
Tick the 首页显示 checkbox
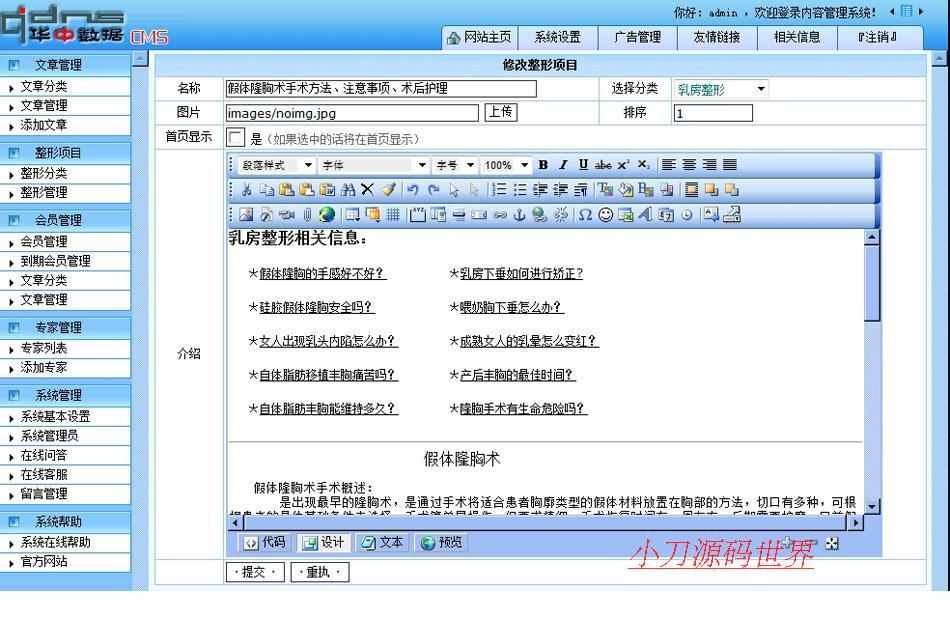(x=235, y=138)
